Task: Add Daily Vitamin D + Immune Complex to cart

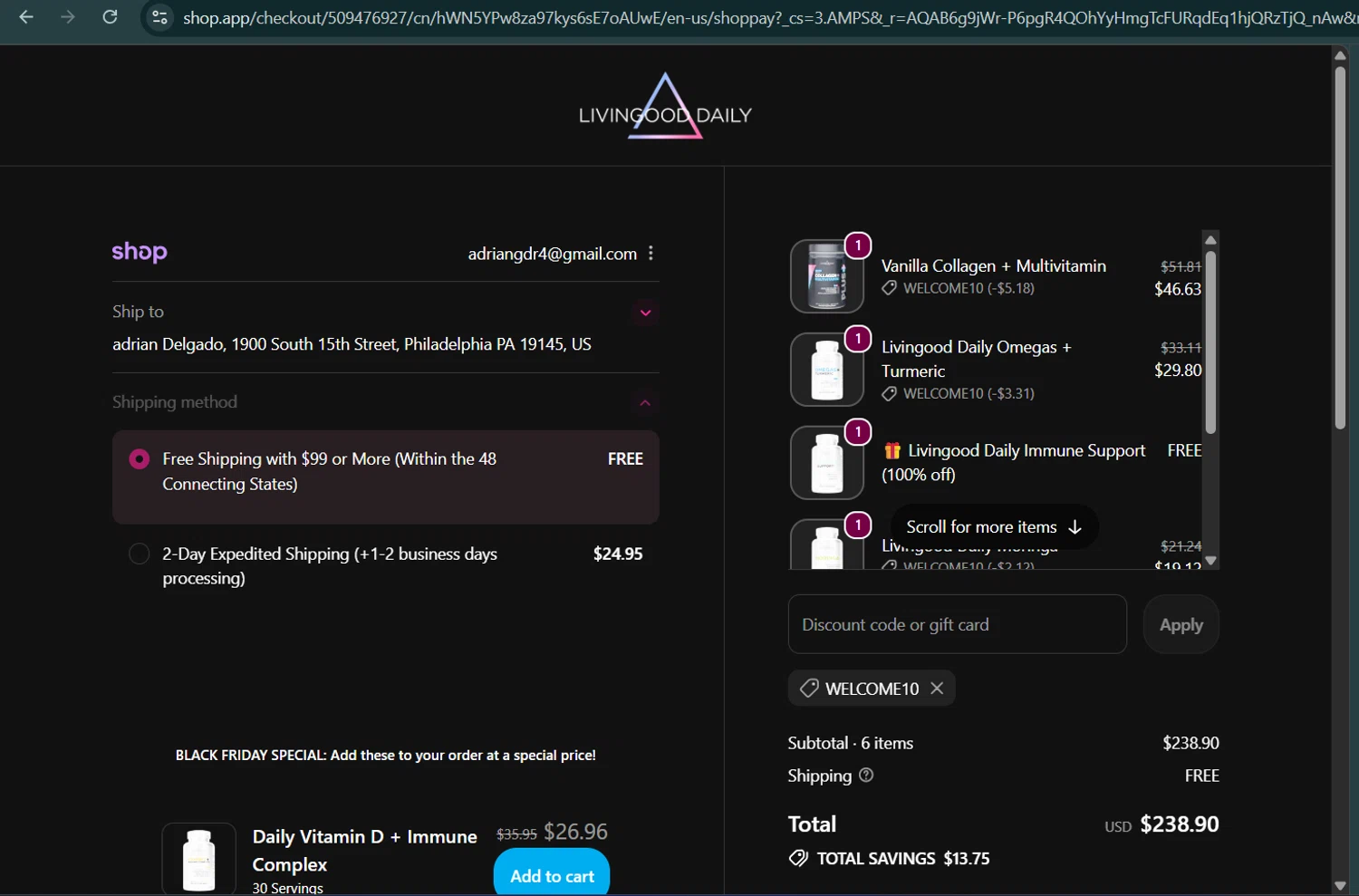Action: click(552, 874)
